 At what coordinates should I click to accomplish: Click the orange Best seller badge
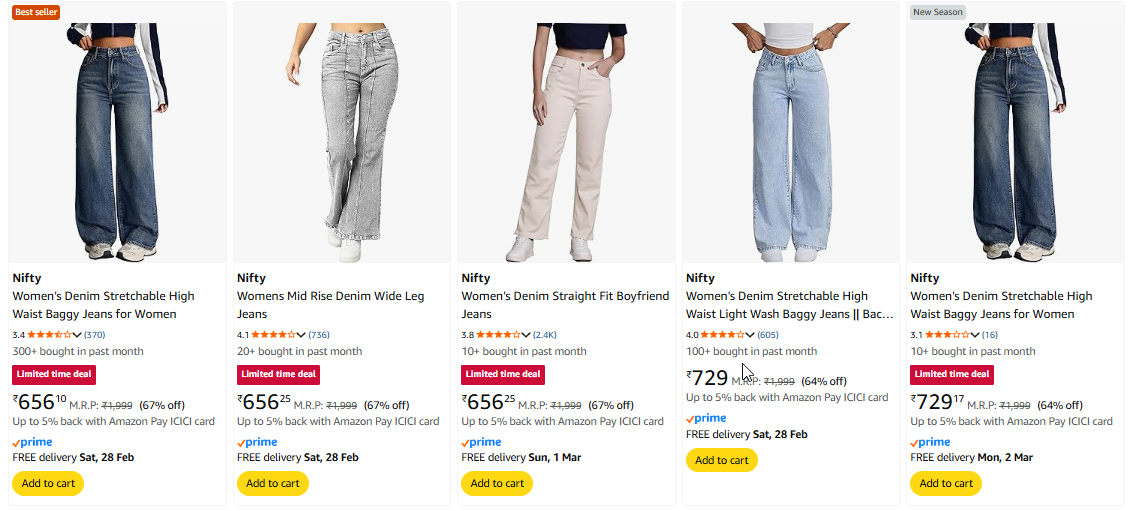[36, 12]
